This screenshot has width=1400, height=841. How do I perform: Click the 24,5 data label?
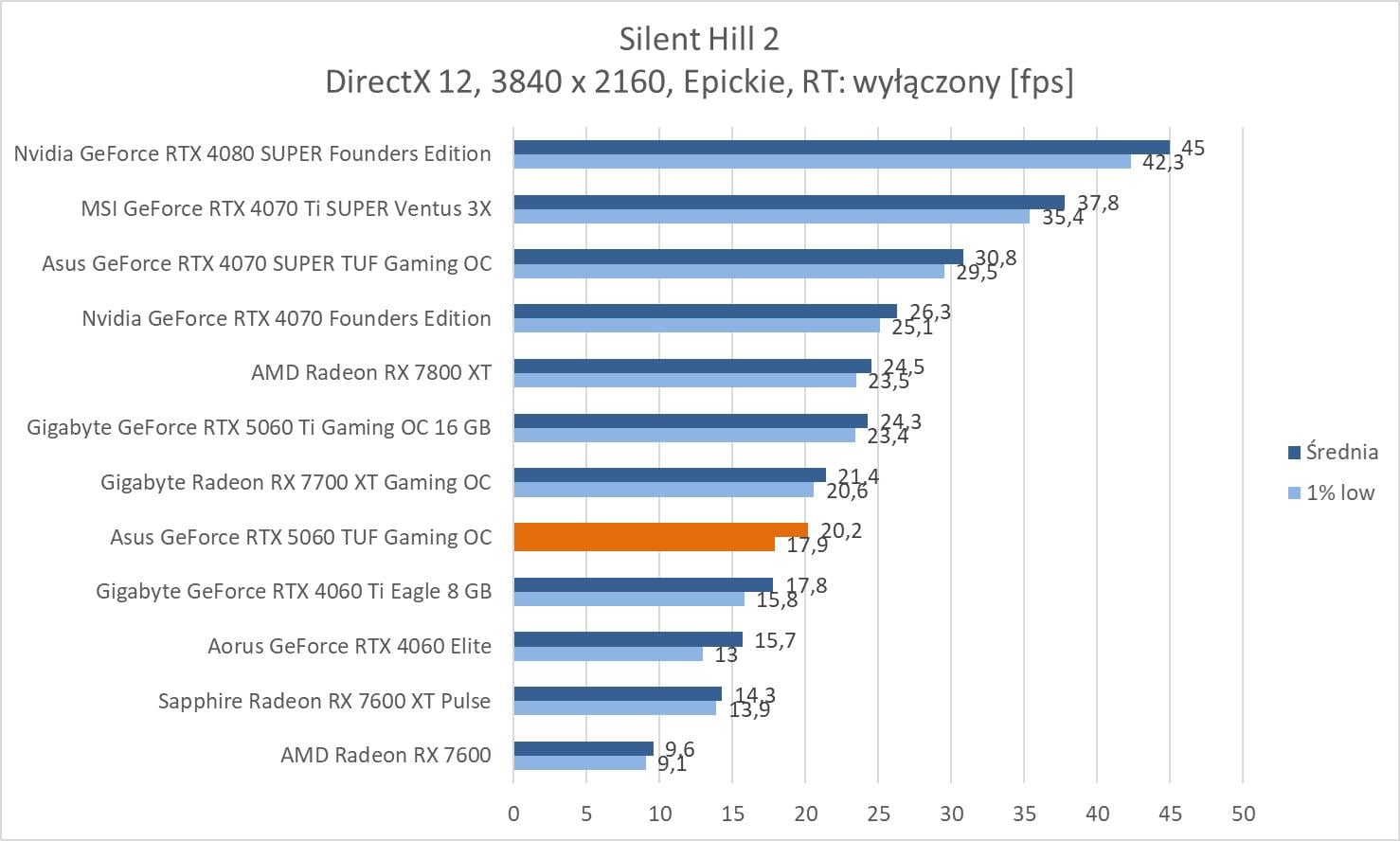[x=904, y=367]
